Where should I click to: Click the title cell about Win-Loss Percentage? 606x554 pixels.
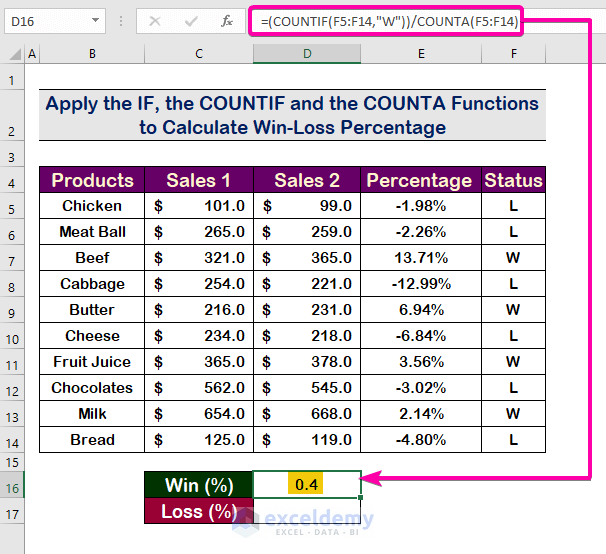292,115
